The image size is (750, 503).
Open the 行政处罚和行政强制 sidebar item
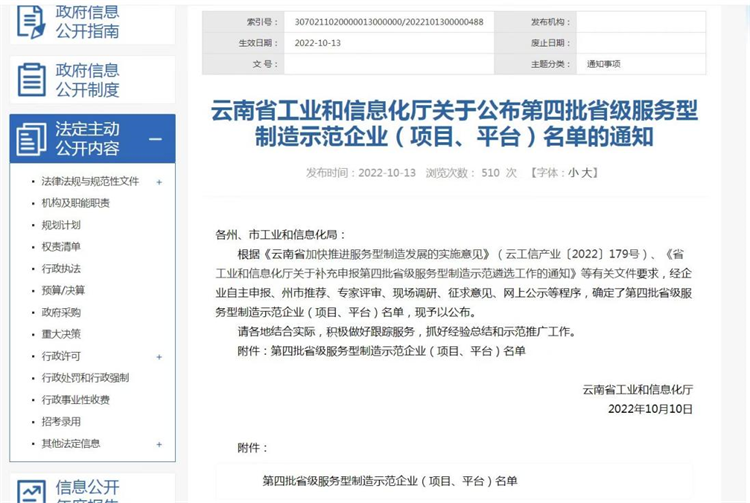(x=85, y=378)
